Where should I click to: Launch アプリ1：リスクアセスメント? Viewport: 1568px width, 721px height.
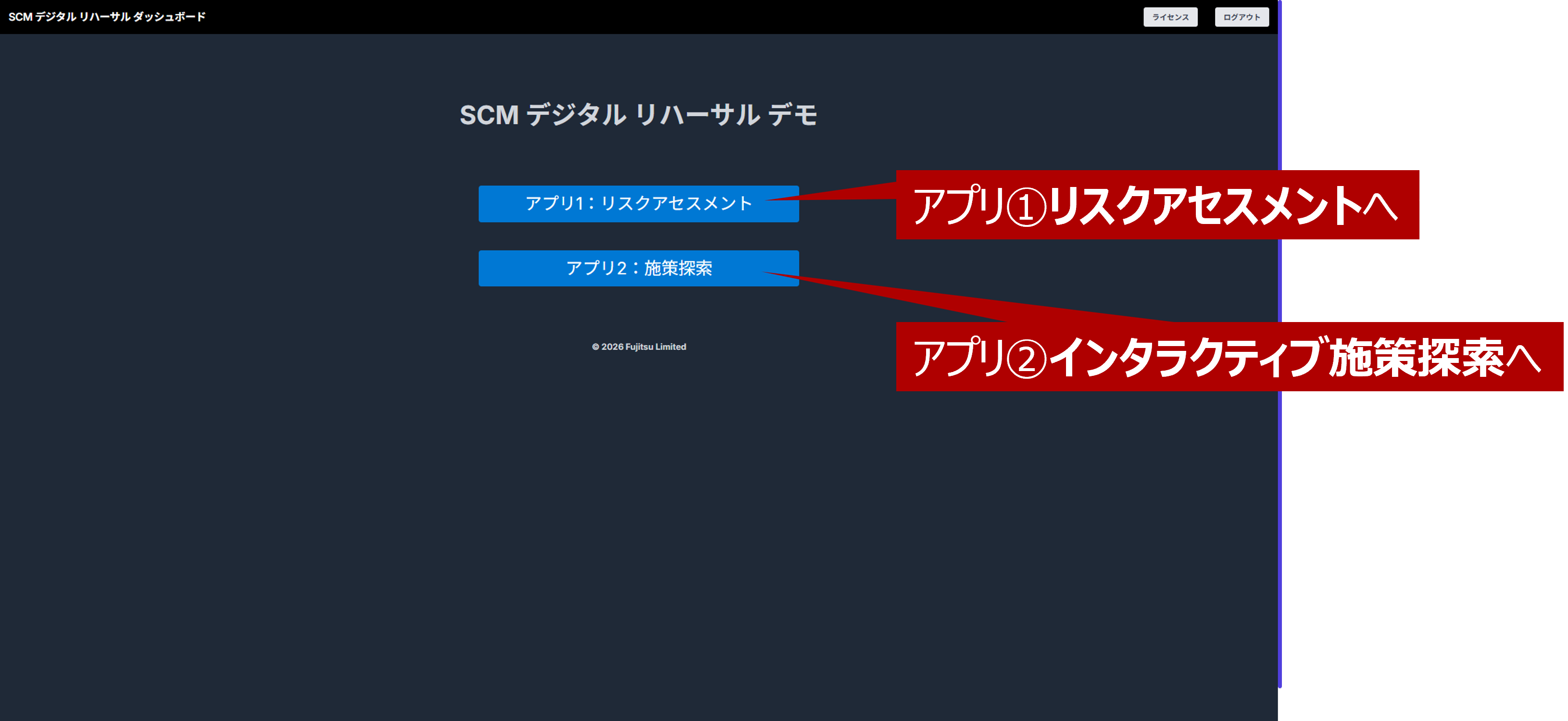[638, 204]
